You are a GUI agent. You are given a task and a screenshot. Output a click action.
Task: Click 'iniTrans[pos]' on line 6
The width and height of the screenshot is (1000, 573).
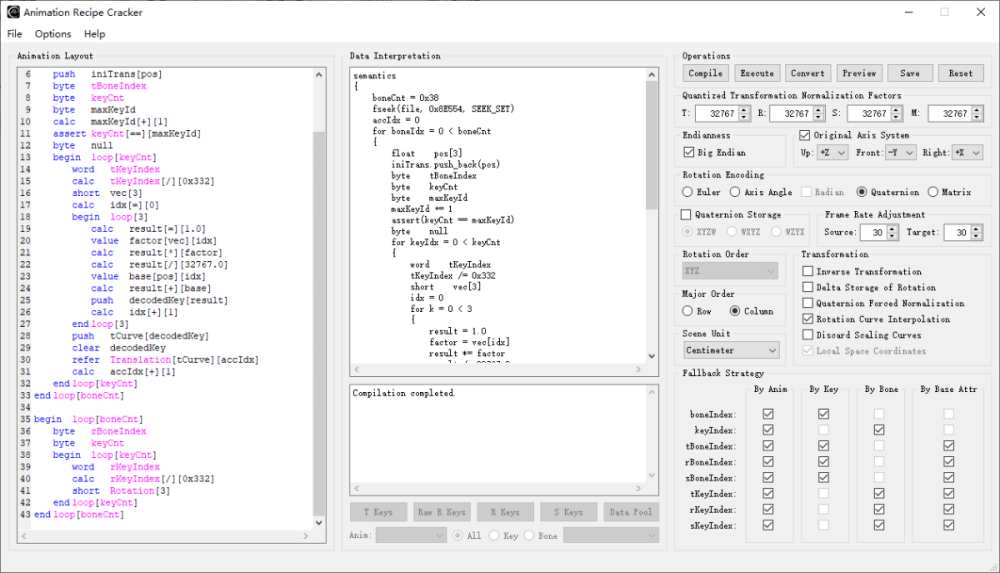click(x=126, y=74)
